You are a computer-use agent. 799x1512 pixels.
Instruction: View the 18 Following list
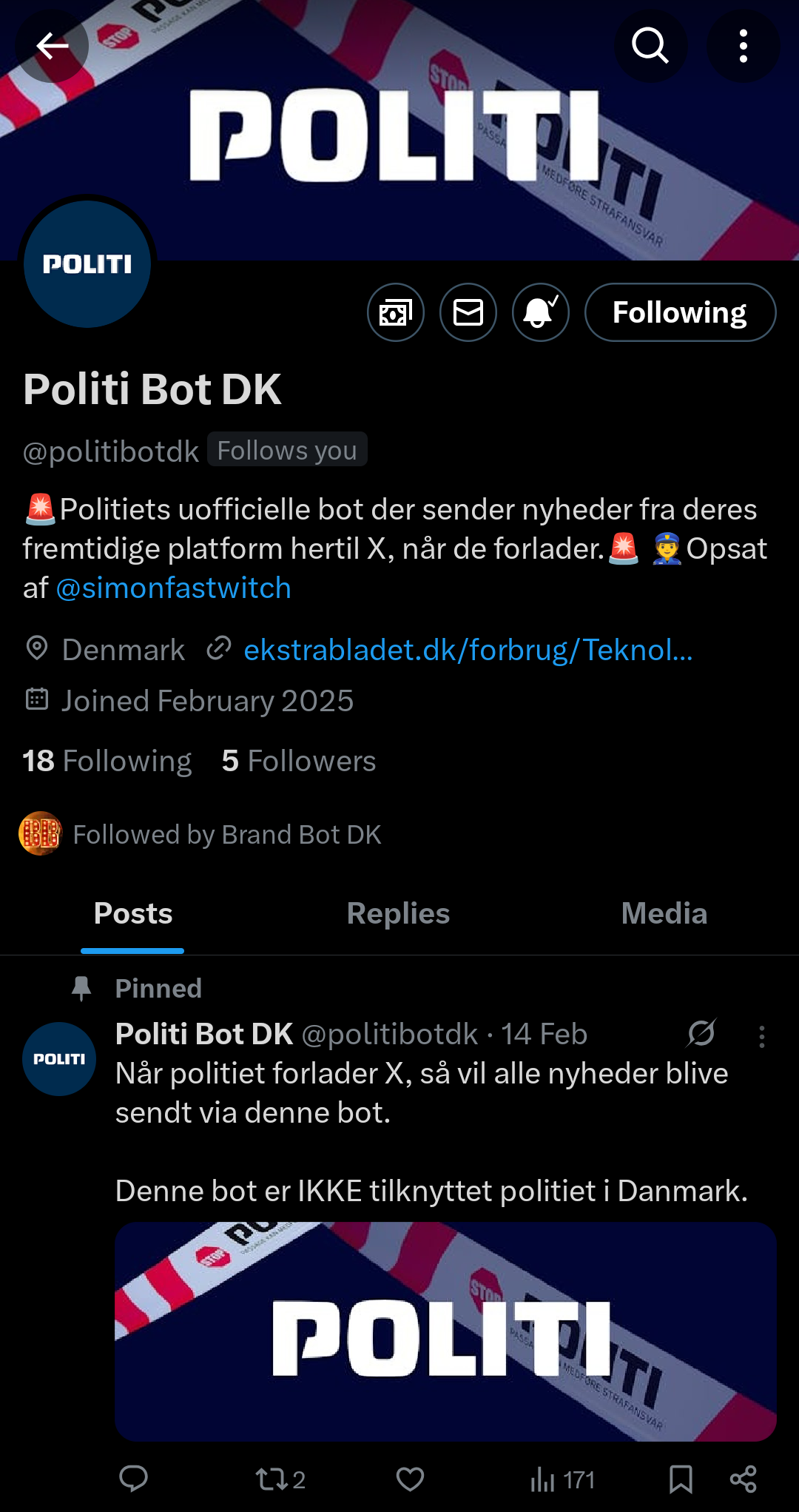tap(107, 761)
